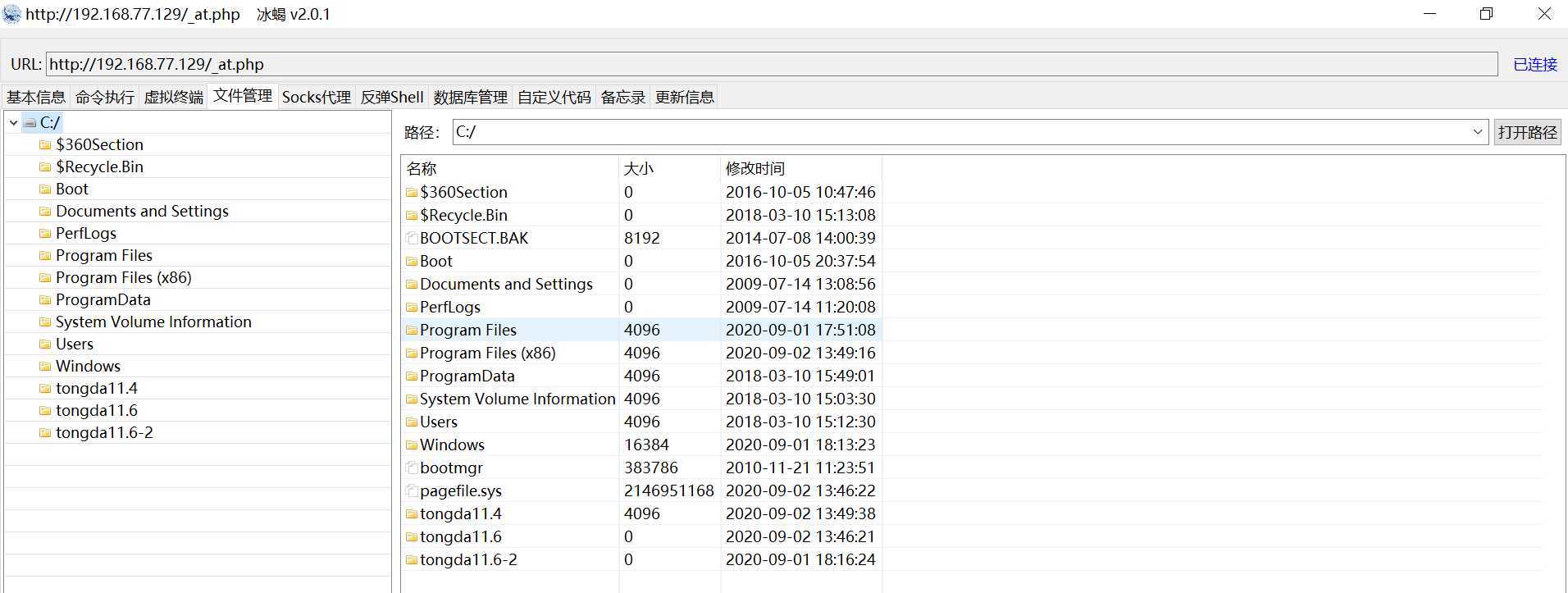Image resolution: width=1568 pixels, height=593 pixels.
Task: Select tongda11.6-2 in the tree
Action: pyautogui.click(x=104, y=432)
